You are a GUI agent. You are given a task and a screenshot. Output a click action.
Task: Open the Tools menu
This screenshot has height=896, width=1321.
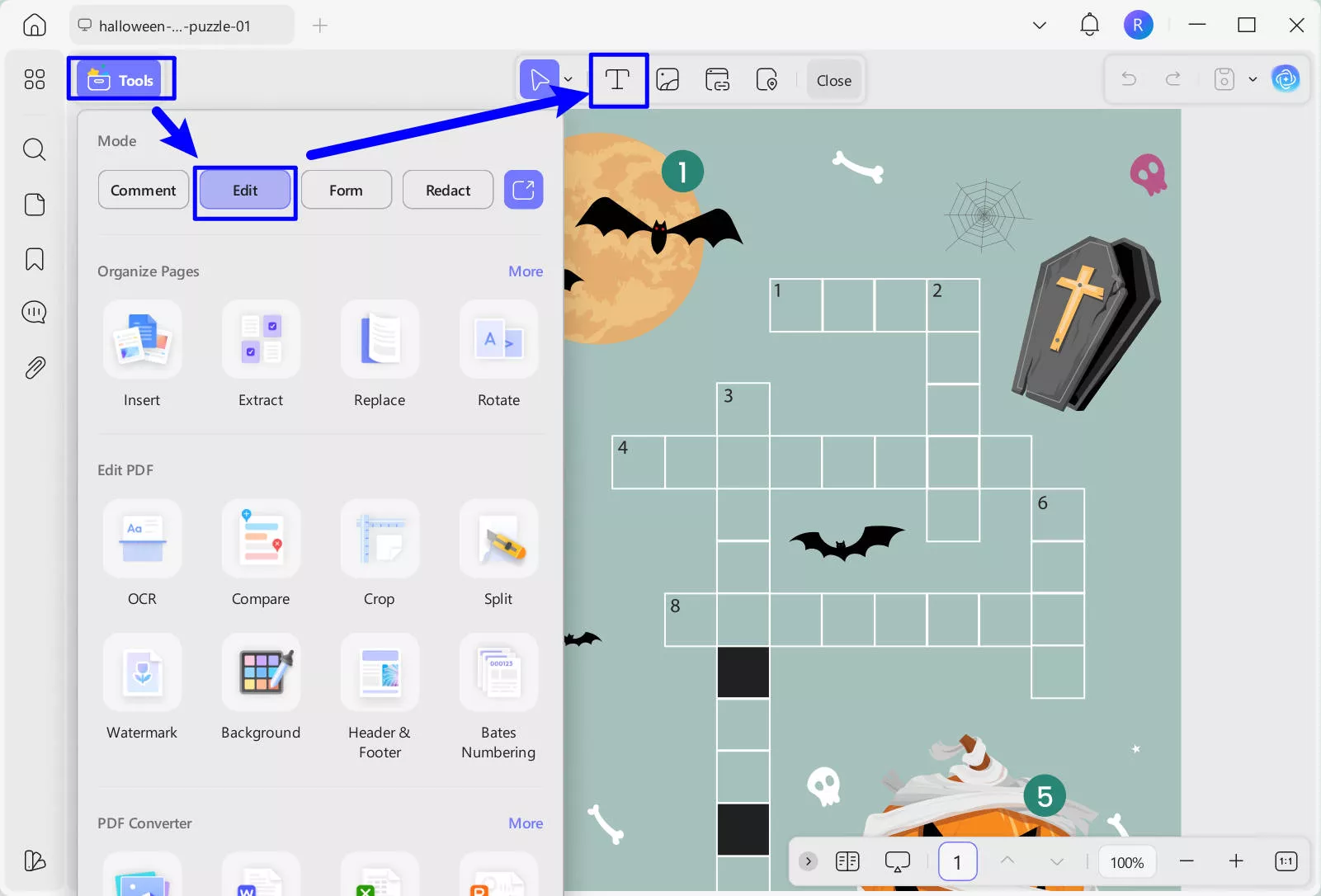[121, 78]
